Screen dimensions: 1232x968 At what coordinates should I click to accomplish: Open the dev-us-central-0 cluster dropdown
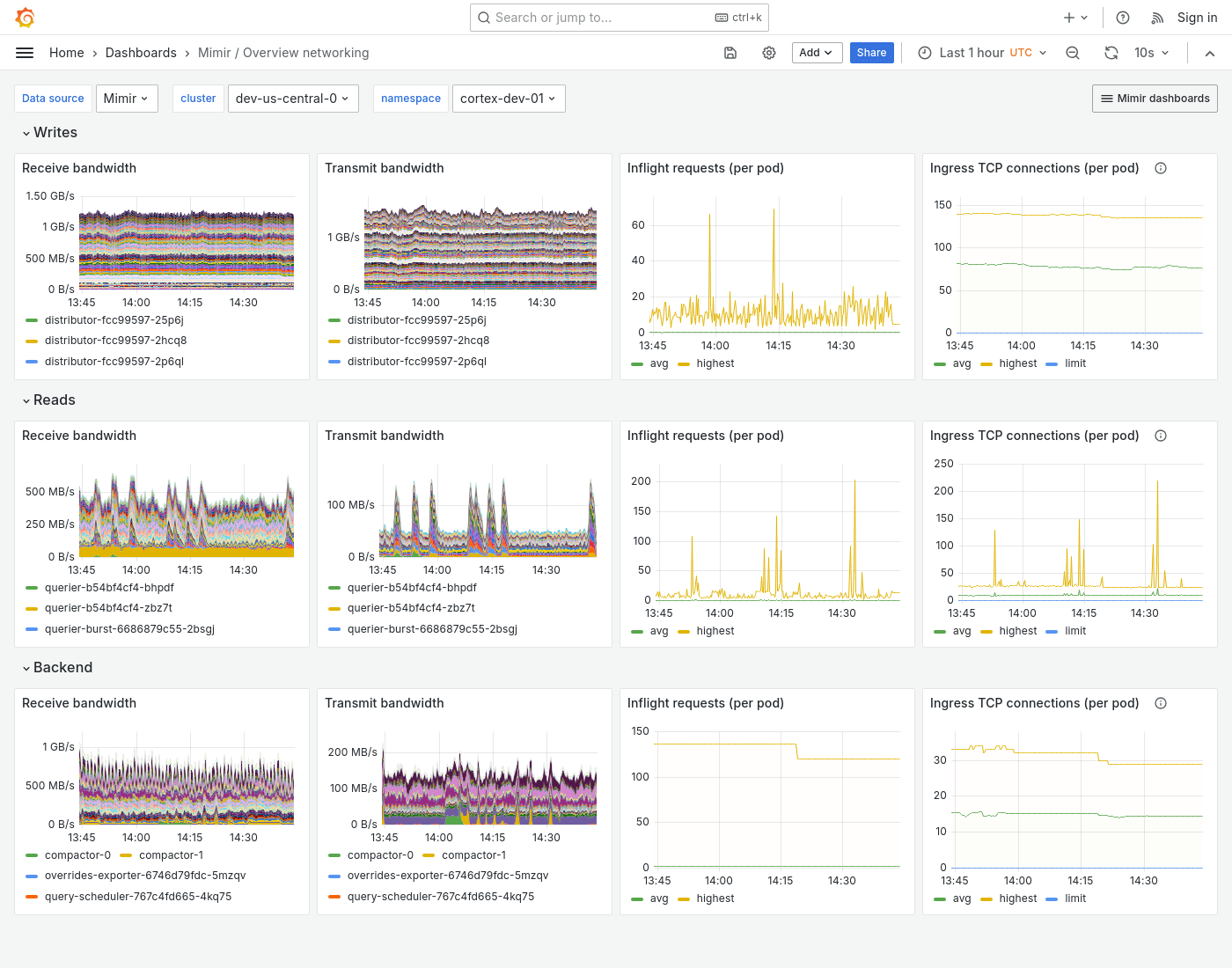pyautogui.click(x=293, y=99)
